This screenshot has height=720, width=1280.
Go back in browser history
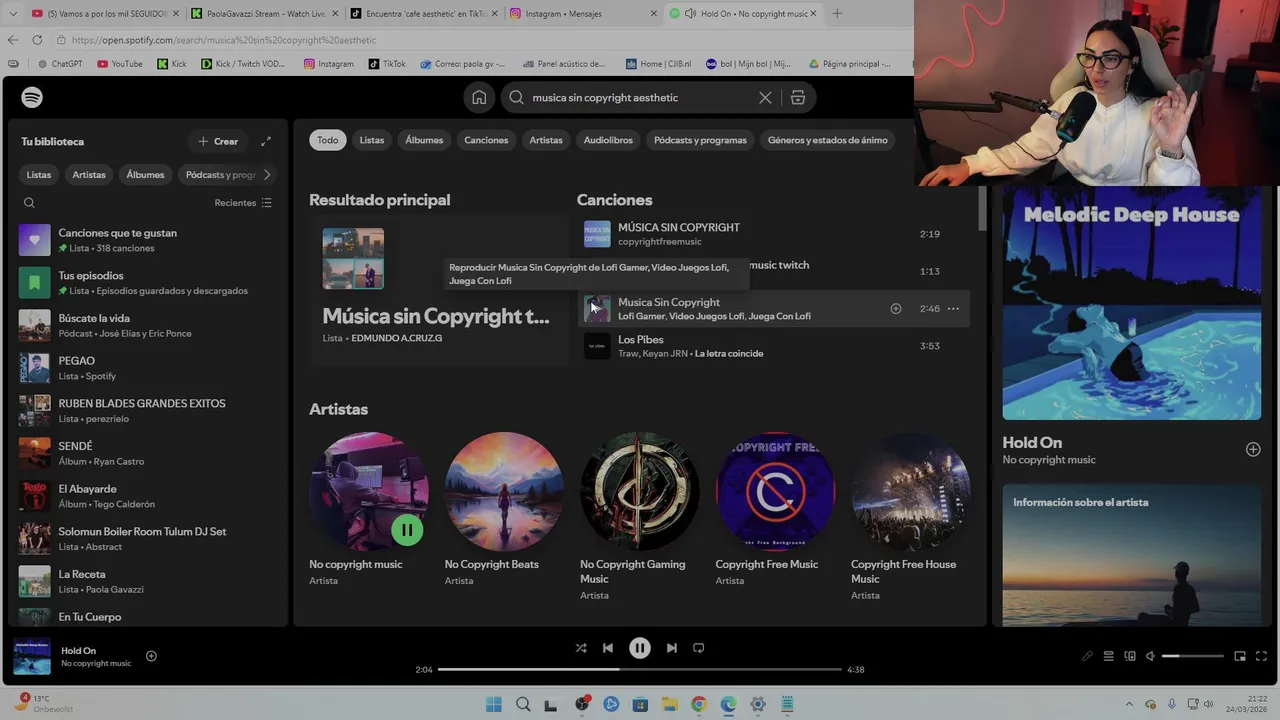pyautogui.click(x=12, y=40)
